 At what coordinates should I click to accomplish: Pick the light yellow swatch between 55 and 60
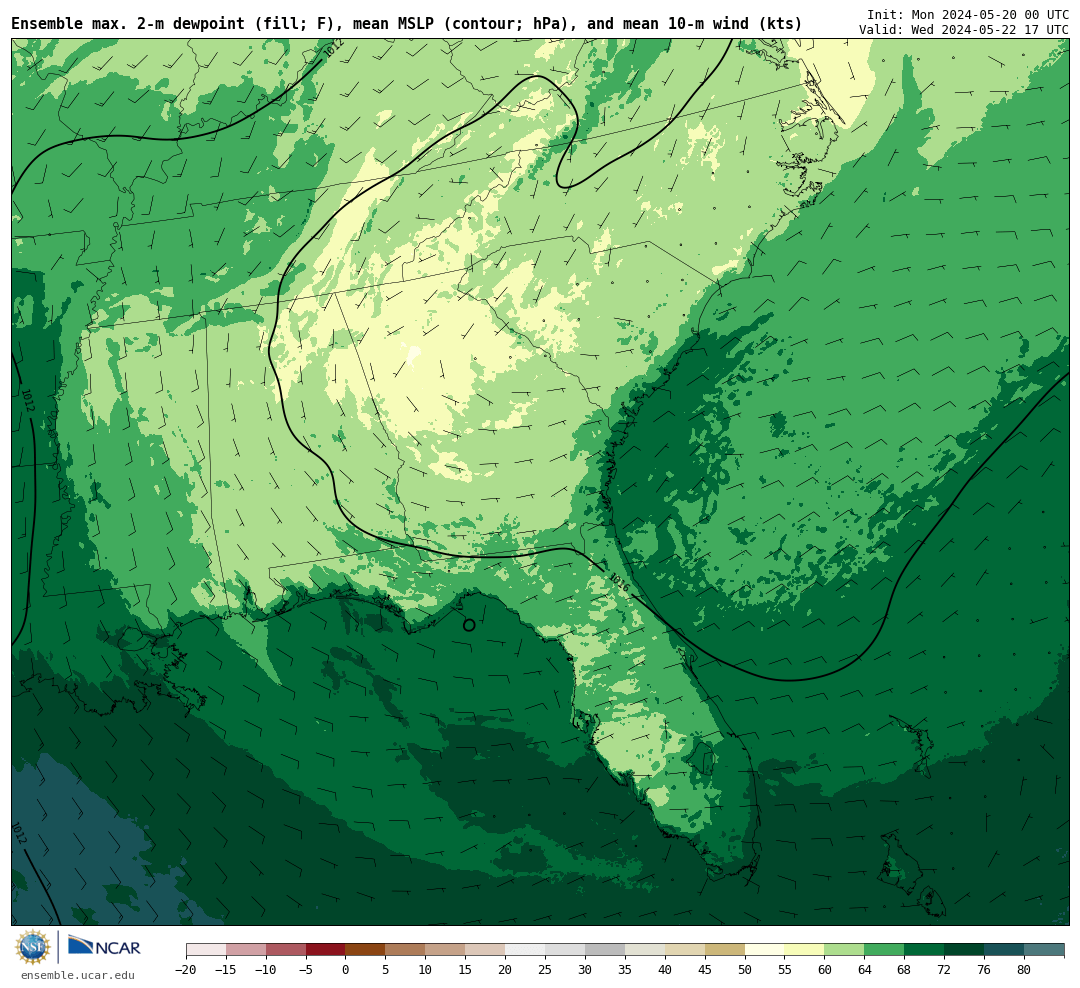(805, 950)
